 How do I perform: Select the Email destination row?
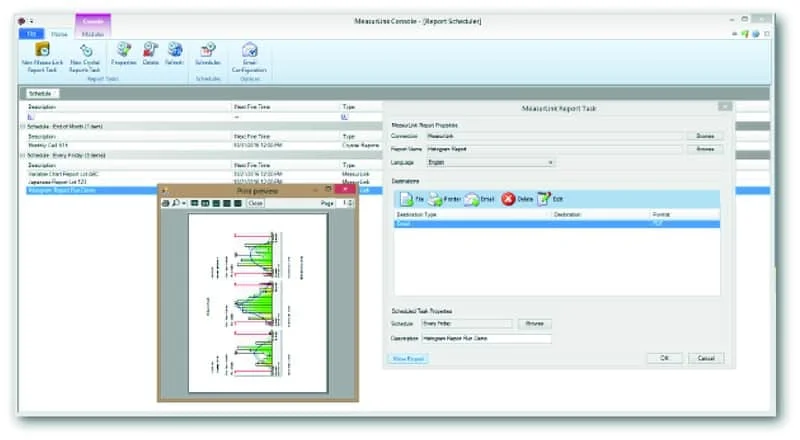[x=557, y=224]
